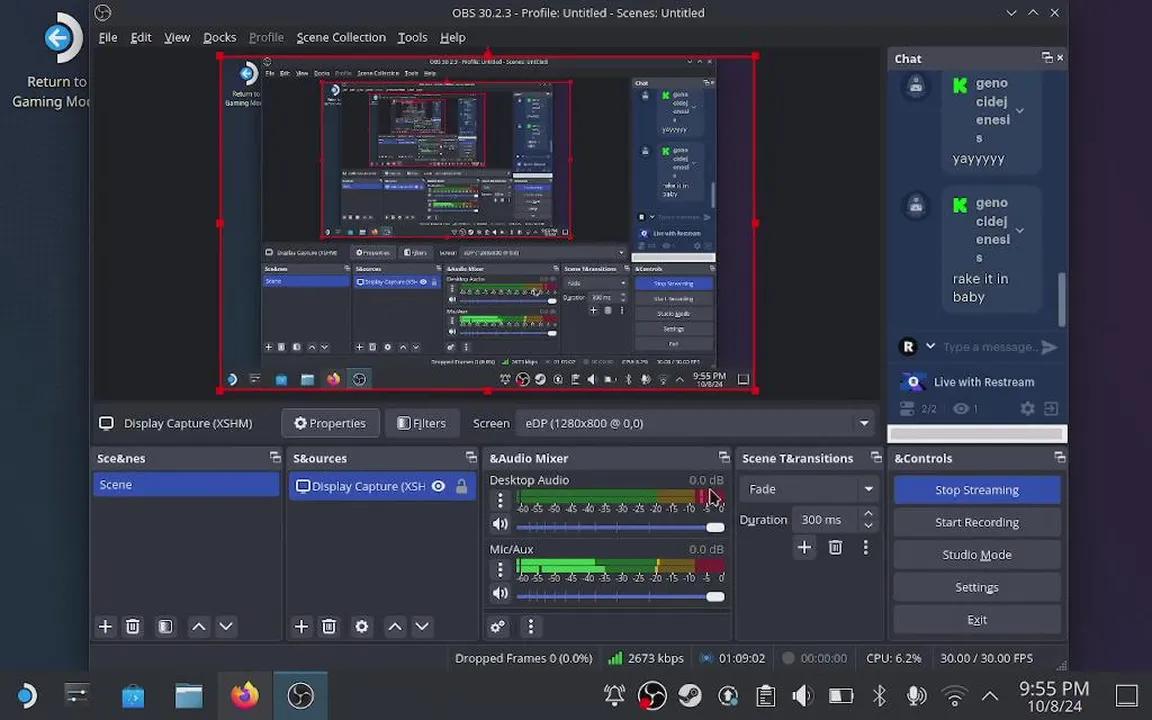Toggle lock on Display Capture source
Image resolution: width=1152 pixels, height=720 pixels.
[461, 486]
